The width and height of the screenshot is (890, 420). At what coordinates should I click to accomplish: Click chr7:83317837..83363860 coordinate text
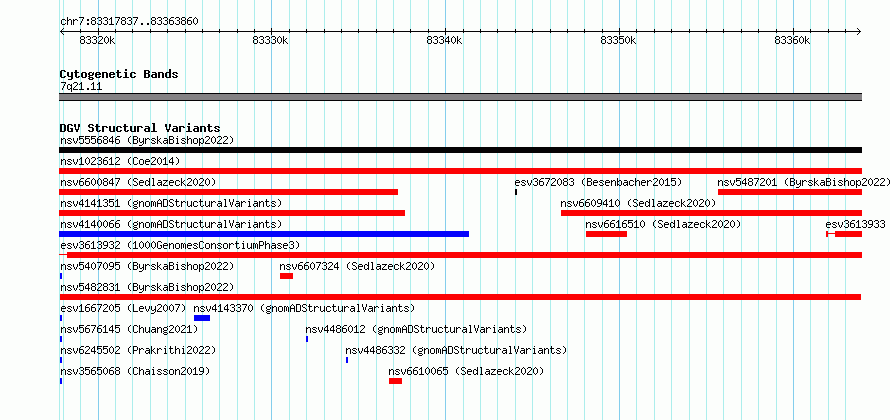point(129,22)
